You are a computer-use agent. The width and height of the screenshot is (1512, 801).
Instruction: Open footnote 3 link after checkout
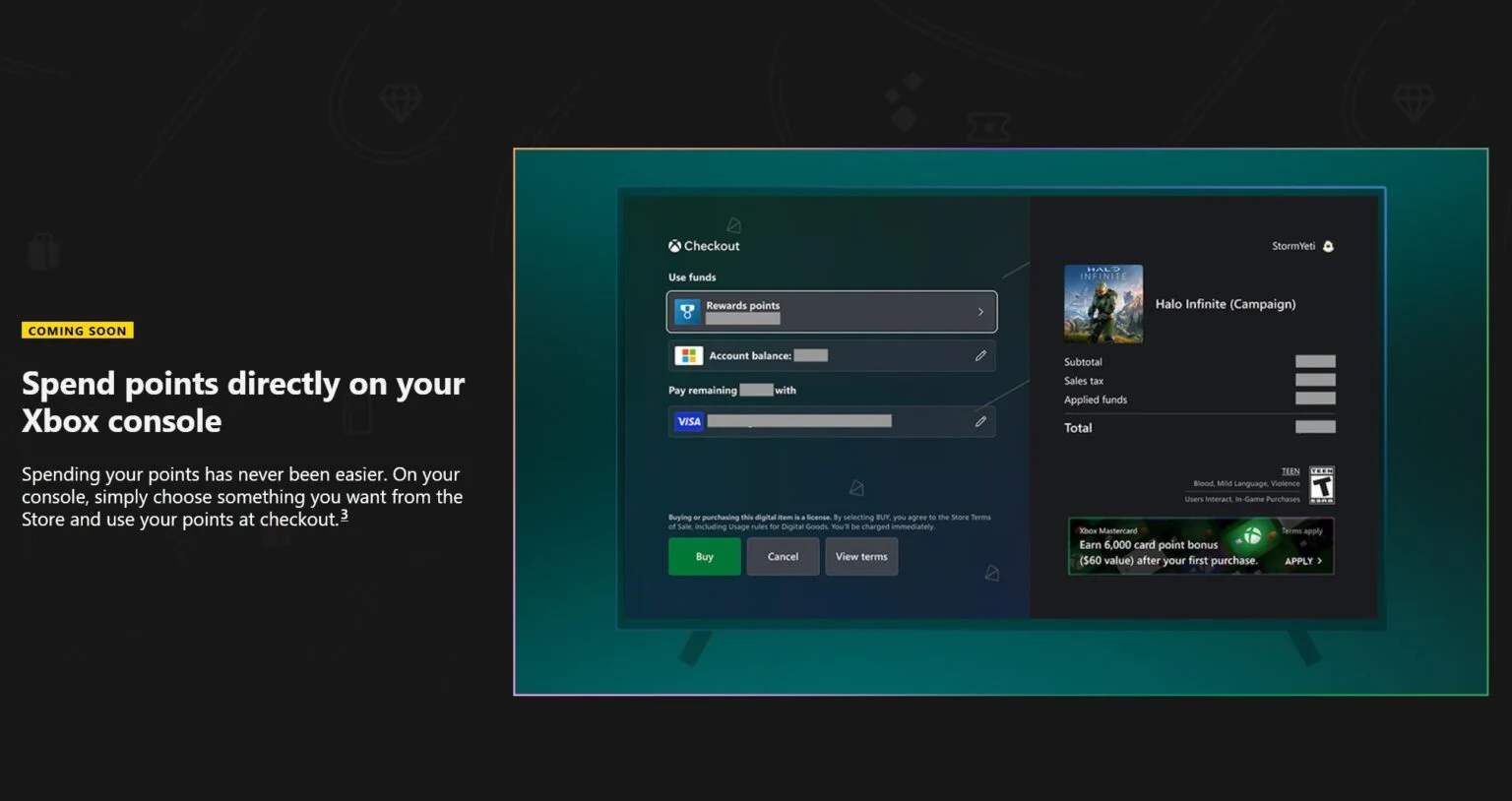tap(345, 515)
